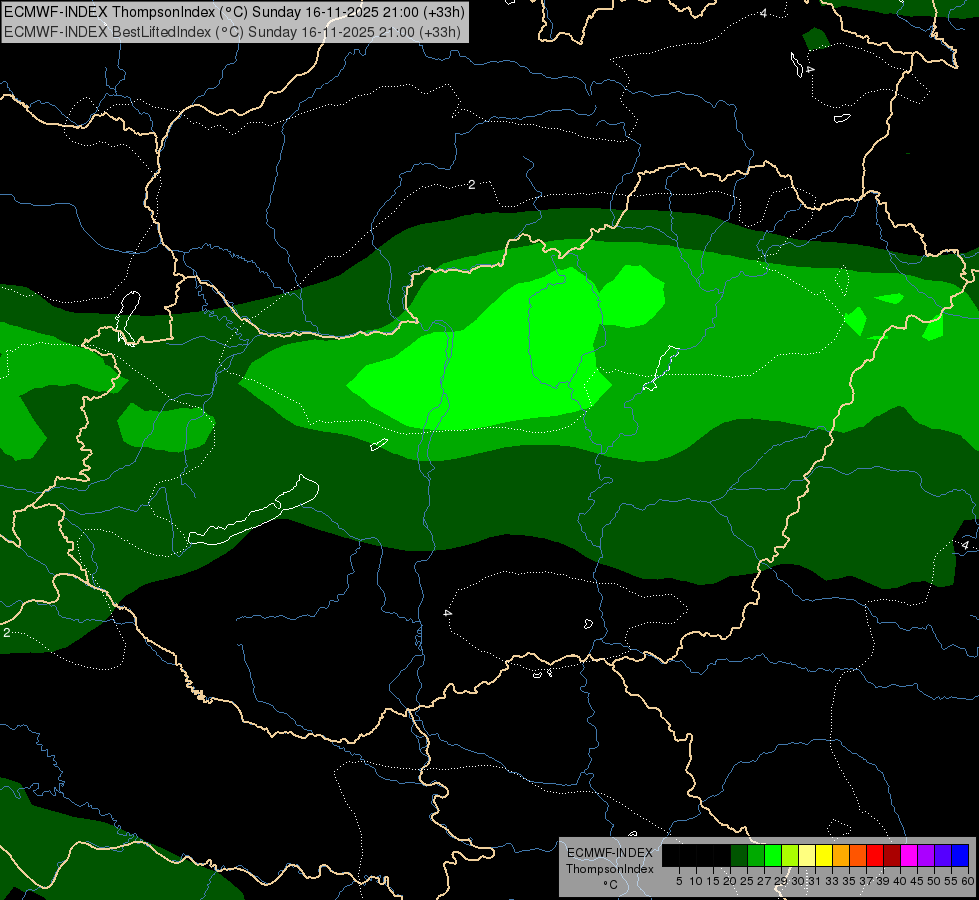Click the ThompsonIndex header line at top
Viewport: 979px width, 900px height.
click(234, 11)
